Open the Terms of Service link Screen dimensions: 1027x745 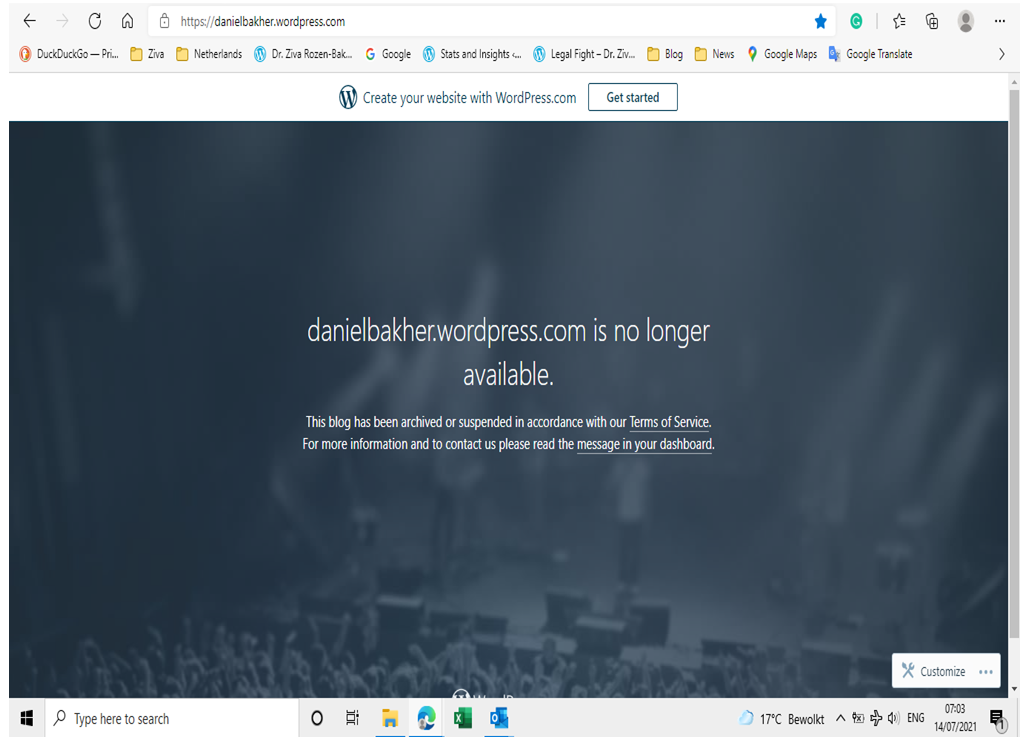[669, 422]
